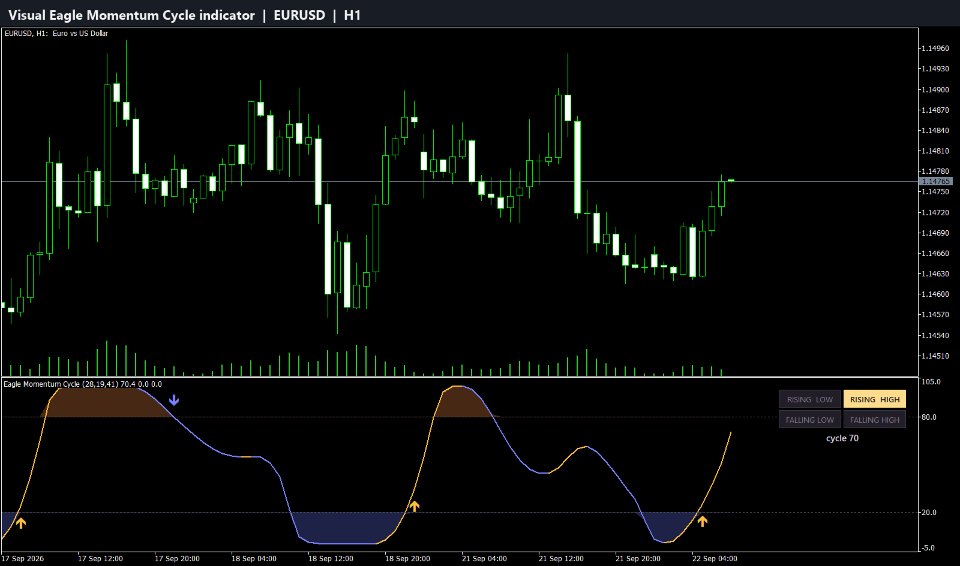Click the 'EURUSD, H1: Euro vs US Dollar' label
The width and height of the screenshot is (960, 566).
point(56,33)
